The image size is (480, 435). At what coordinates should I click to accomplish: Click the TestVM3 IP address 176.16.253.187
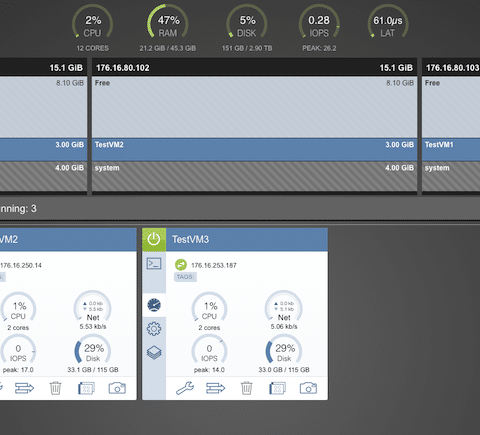[214, 265]
